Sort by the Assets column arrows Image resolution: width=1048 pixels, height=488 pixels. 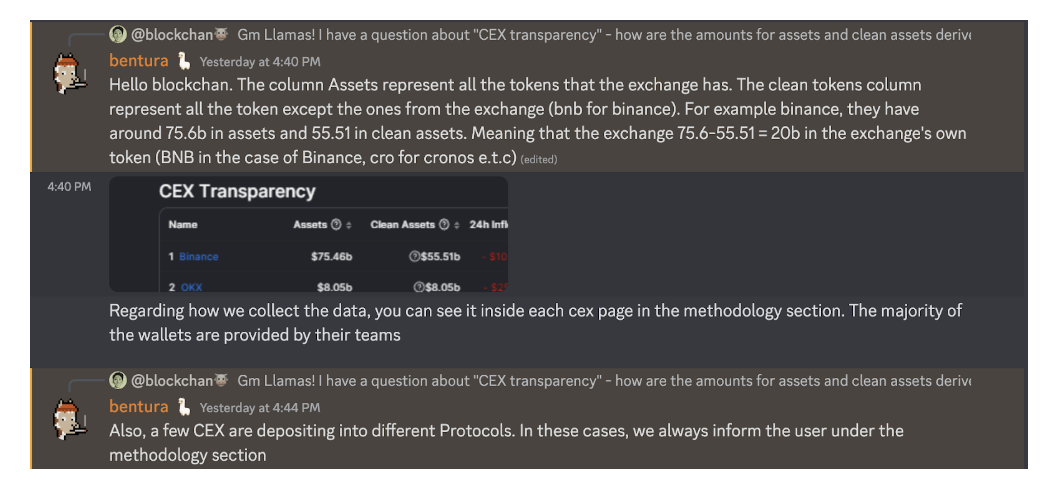point(349,225)
